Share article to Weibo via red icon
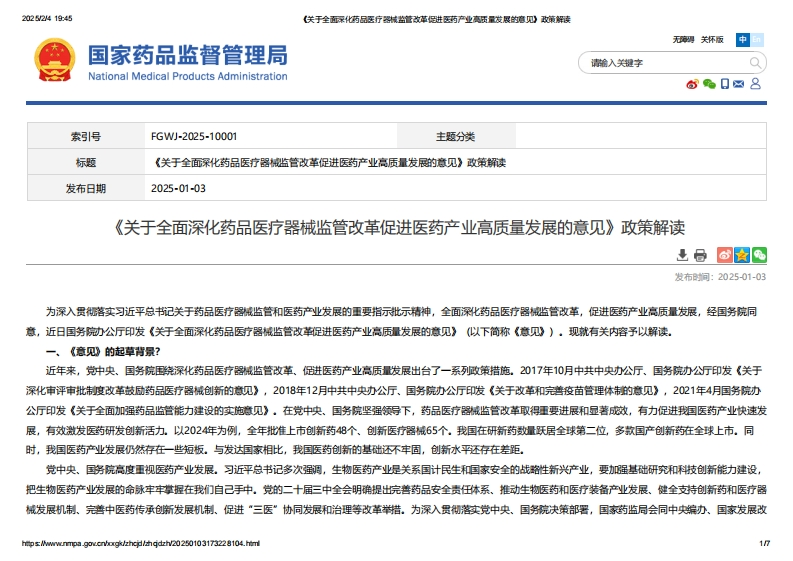This screenshot has height=561, width=793. tap(725, 255)
